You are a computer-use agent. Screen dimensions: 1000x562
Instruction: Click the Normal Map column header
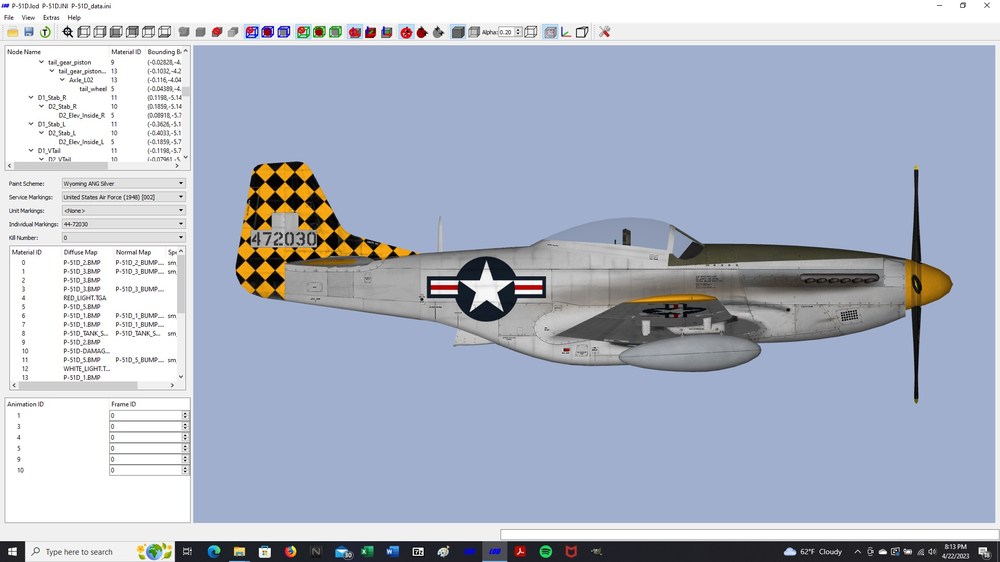(x=133, y=252)
